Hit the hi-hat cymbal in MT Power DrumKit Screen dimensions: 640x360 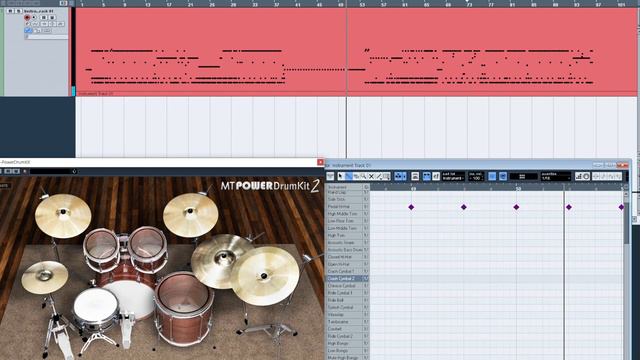click(44, 277)
